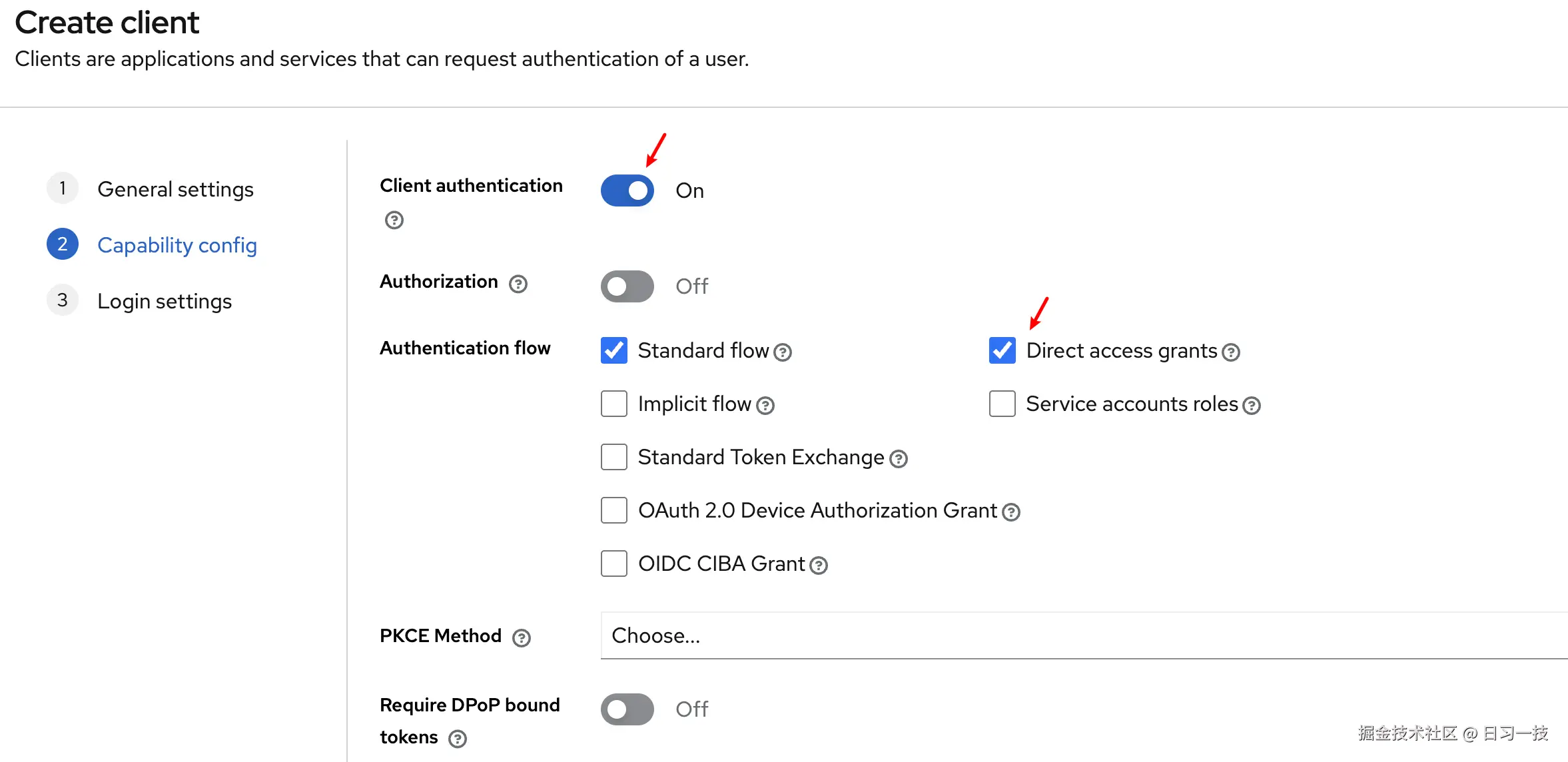Enable the Authorization toggle
Image resolution: width=1568 pixels, height=762 pixels.
627,286
